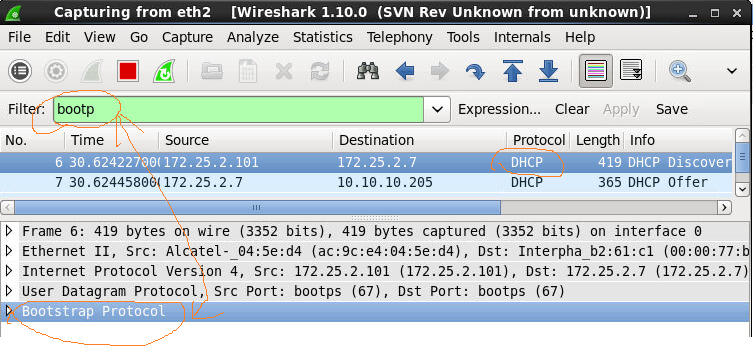Jump to the first packet icon

(x=512, y=72)
